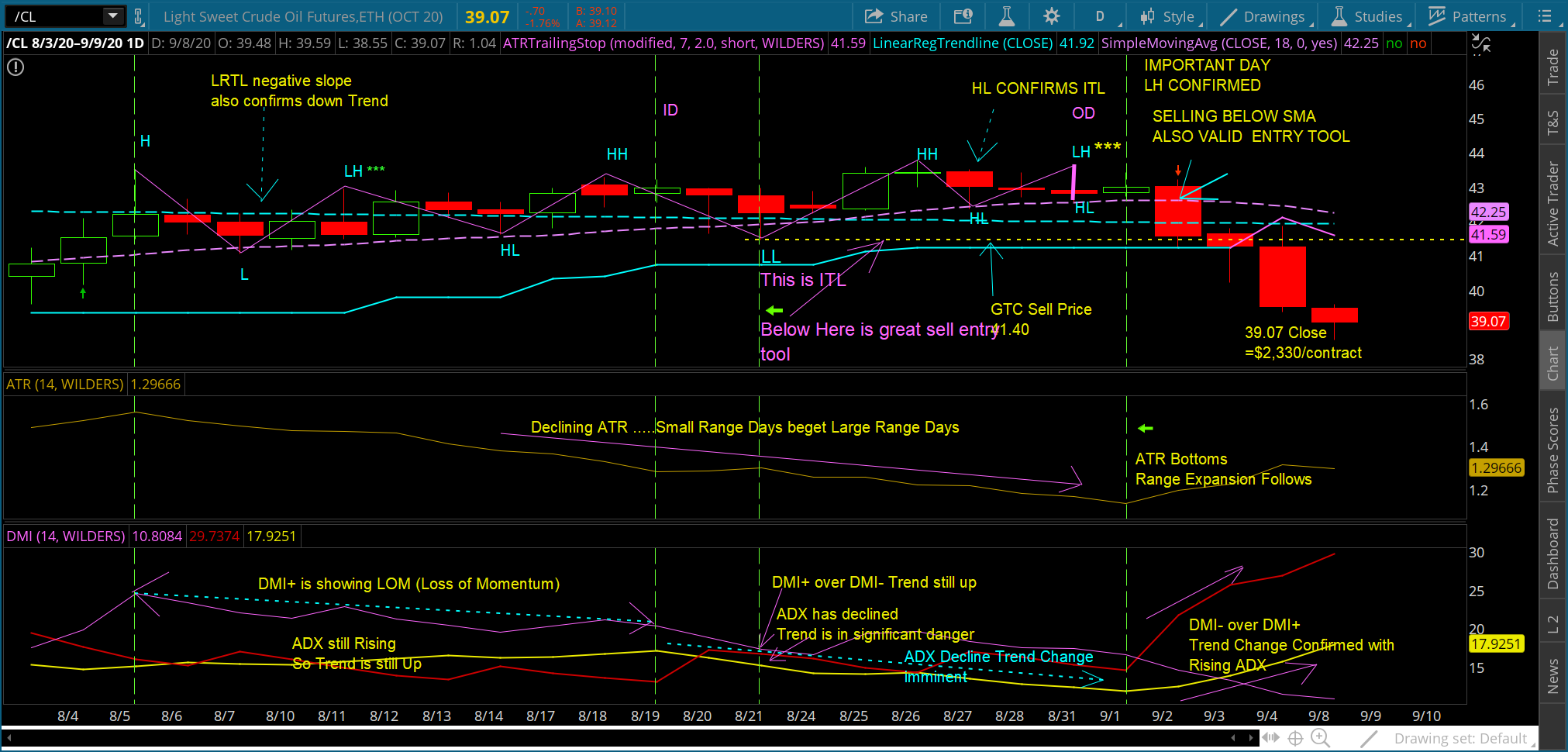Click the crosshair pan icon
The image size is (1568, 752).
[1295, 738]
